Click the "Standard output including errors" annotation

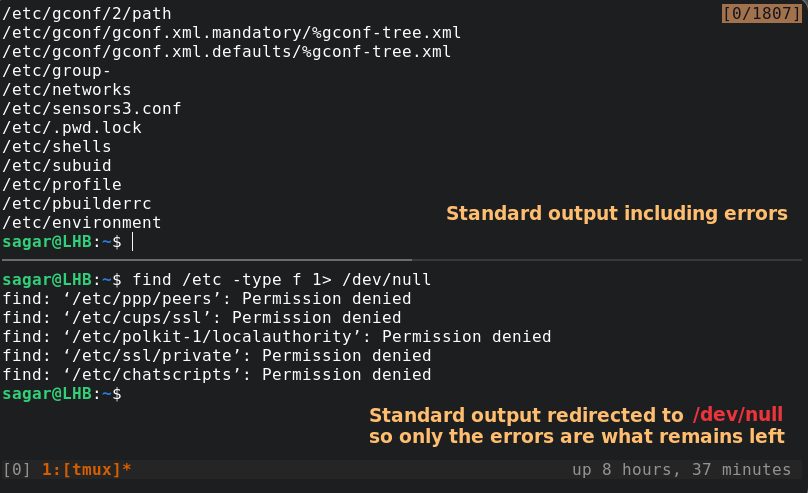[x=616, y=213]
